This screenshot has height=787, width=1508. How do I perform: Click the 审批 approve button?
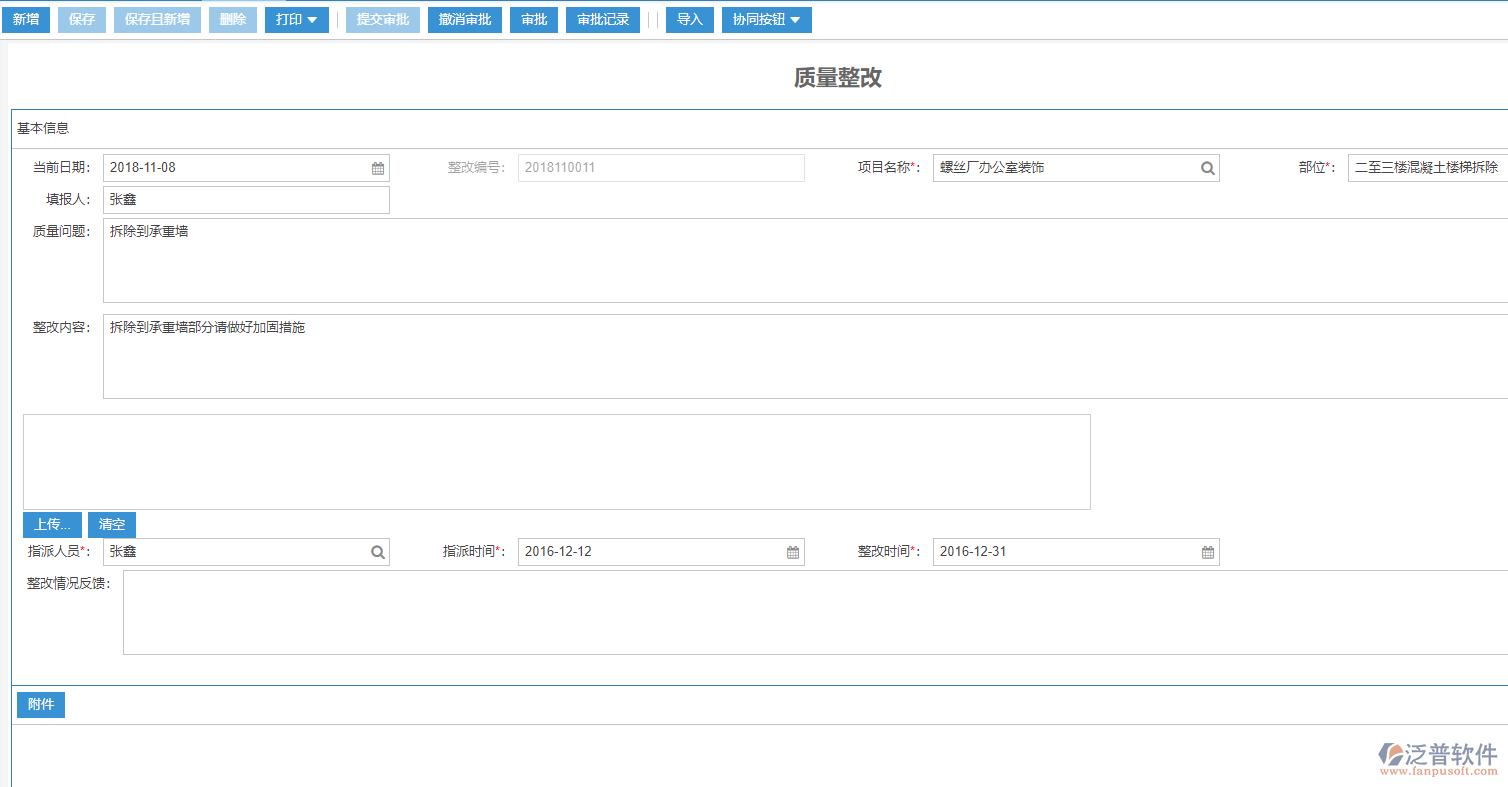click(533, 19)
